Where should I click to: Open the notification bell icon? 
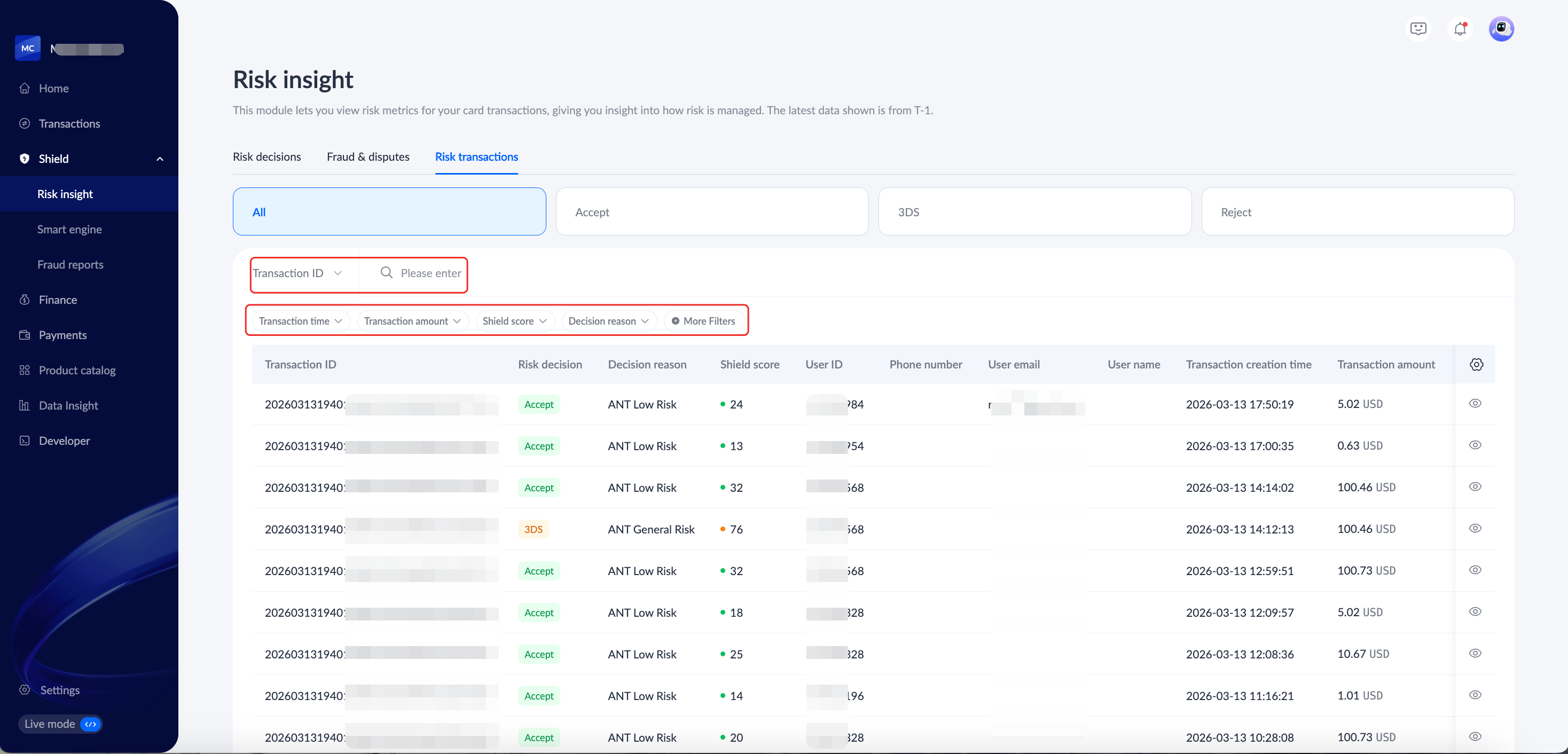coord(1460,29)
